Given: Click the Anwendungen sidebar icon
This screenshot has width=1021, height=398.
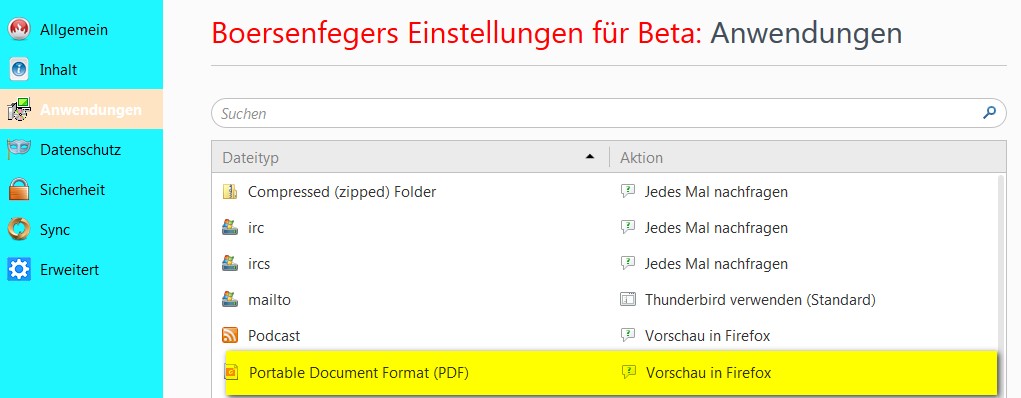Looking at the screenshot, I should pyautogui.click(x=19, y=109).
